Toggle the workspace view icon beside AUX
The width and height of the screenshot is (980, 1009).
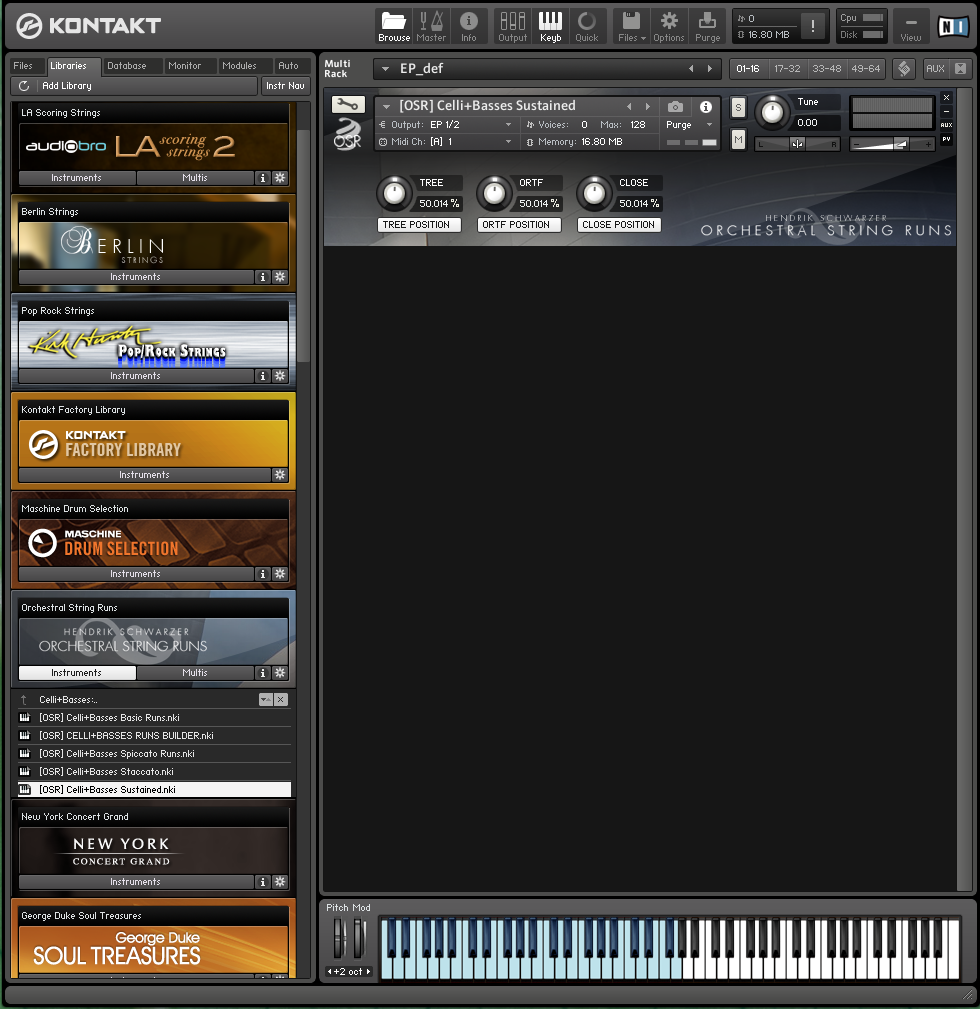tap(904, 68)
